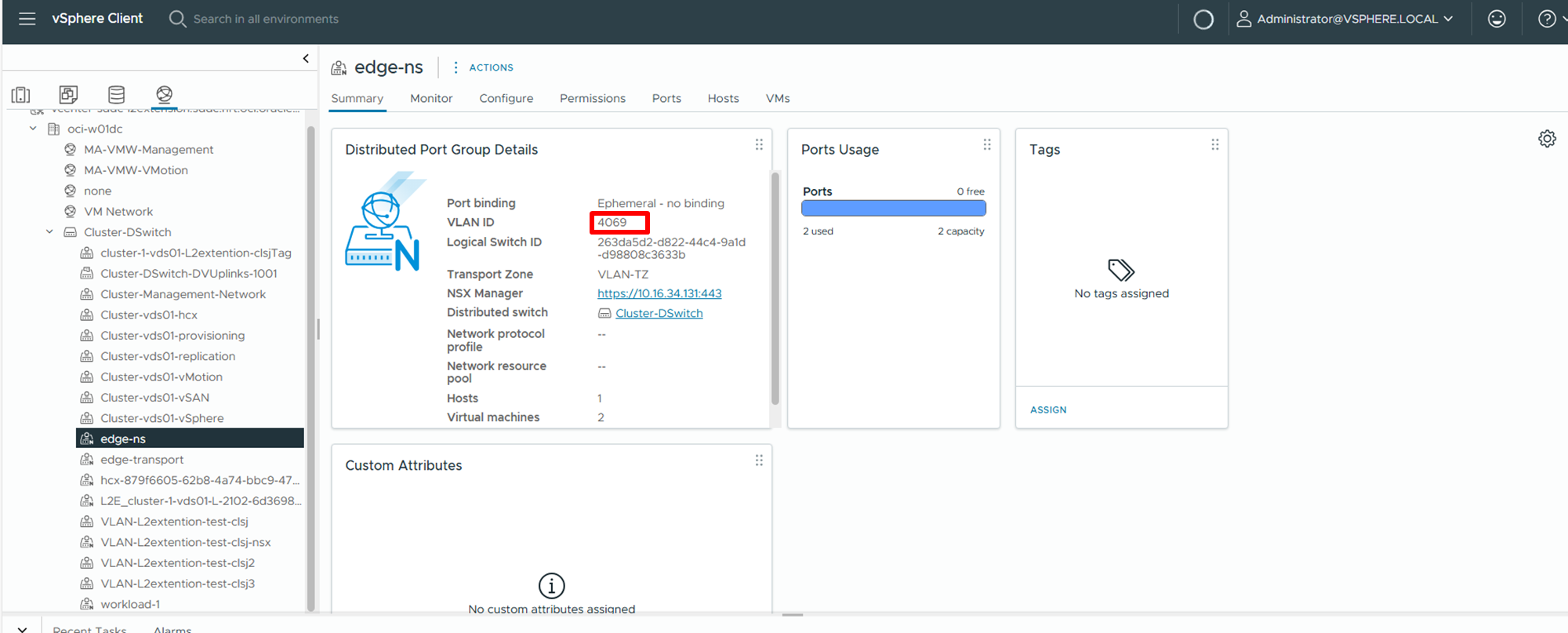Select hcx-879f6605-62b8-4a74-bbc9-47 port group
Viewport: 1568px width, 633px height.
click(x=199, y=480)
